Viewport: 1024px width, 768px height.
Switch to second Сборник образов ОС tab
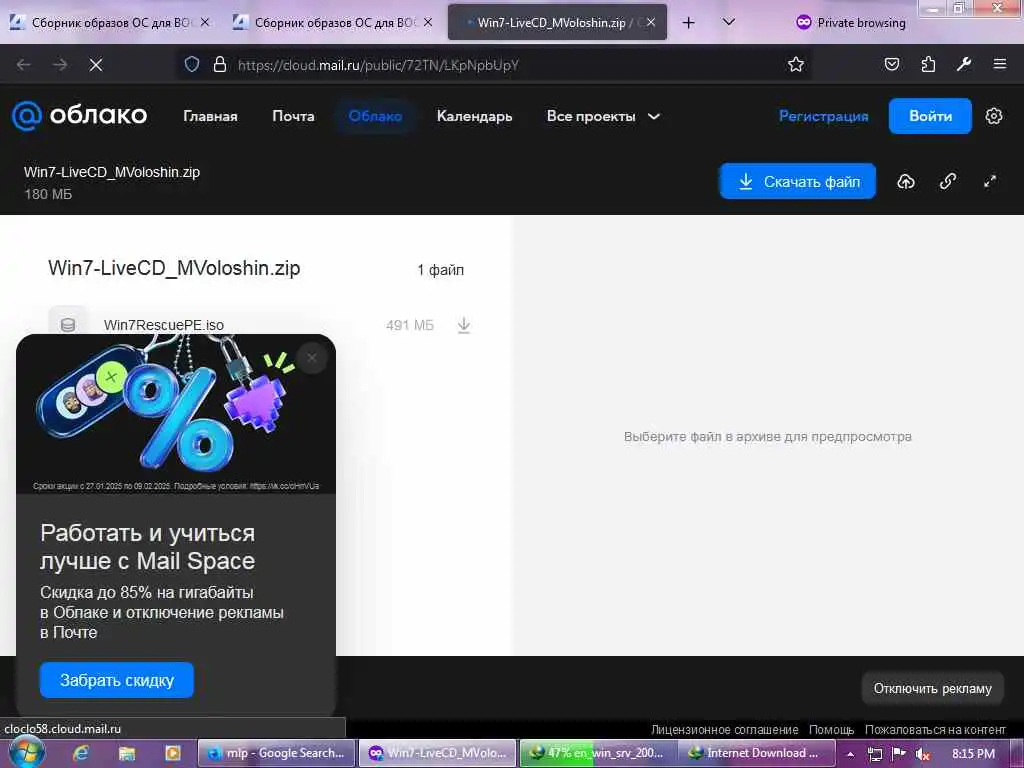(333, 22)
